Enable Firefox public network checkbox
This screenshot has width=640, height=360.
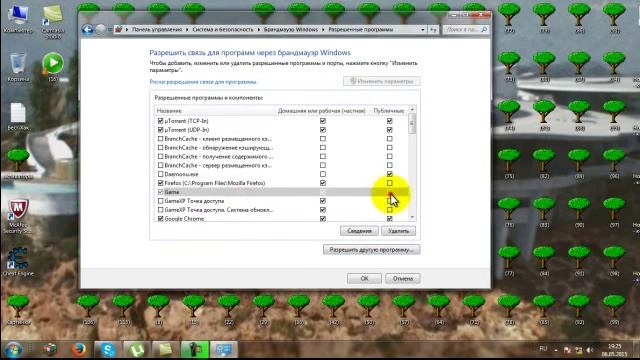pos(389,183)
